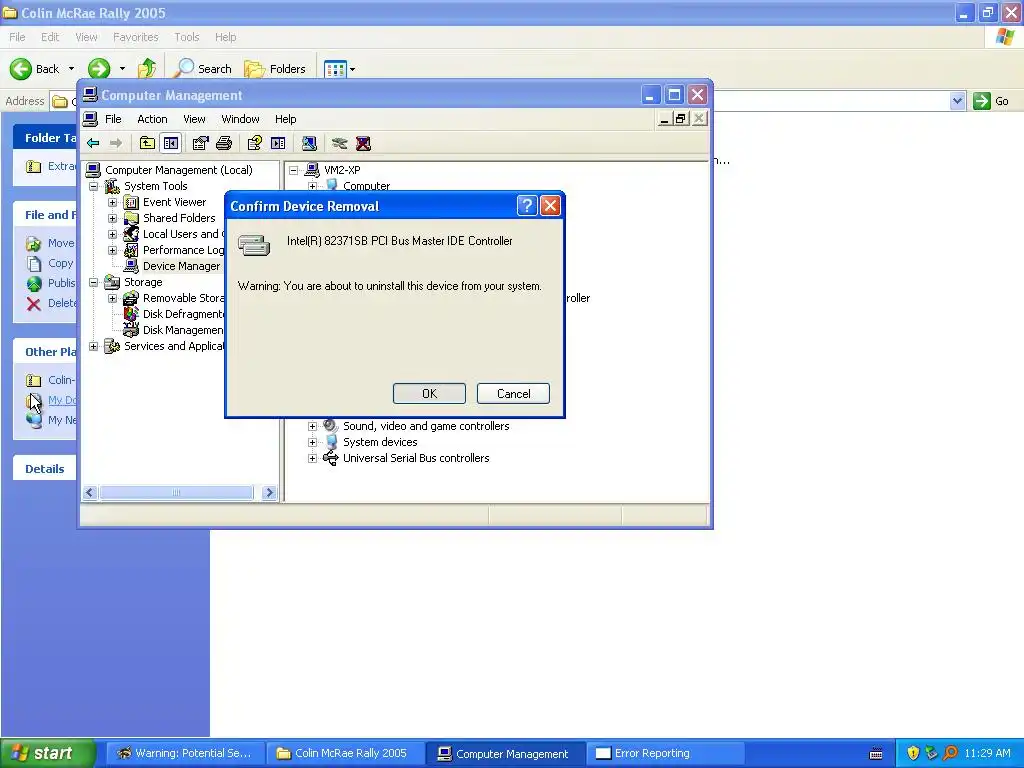Click the Back button in Explorer window
1024x768 pixels.
click(35, 69)
